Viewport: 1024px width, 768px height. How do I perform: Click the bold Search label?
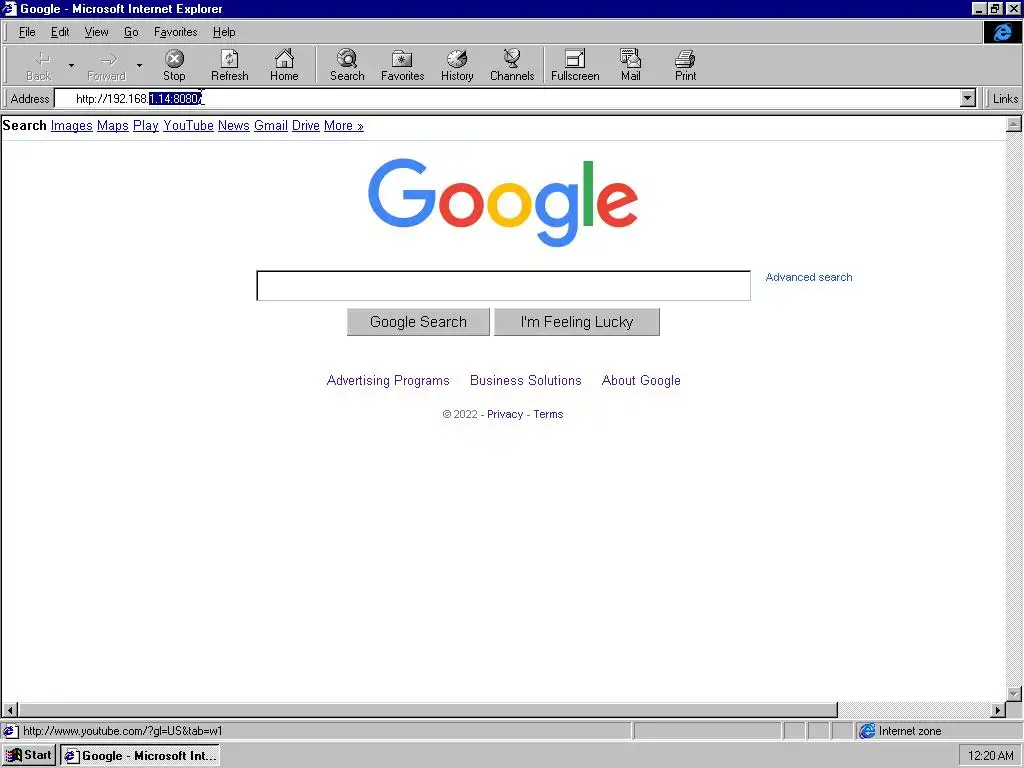25,125
